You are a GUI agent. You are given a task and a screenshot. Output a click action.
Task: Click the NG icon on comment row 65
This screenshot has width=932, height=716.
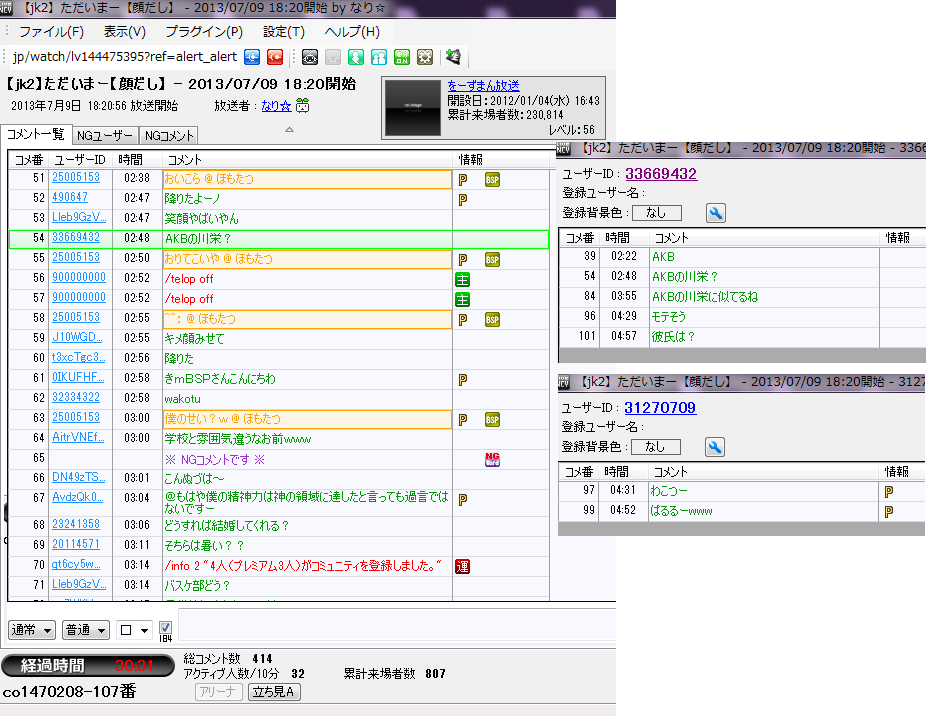pos(492,458)
